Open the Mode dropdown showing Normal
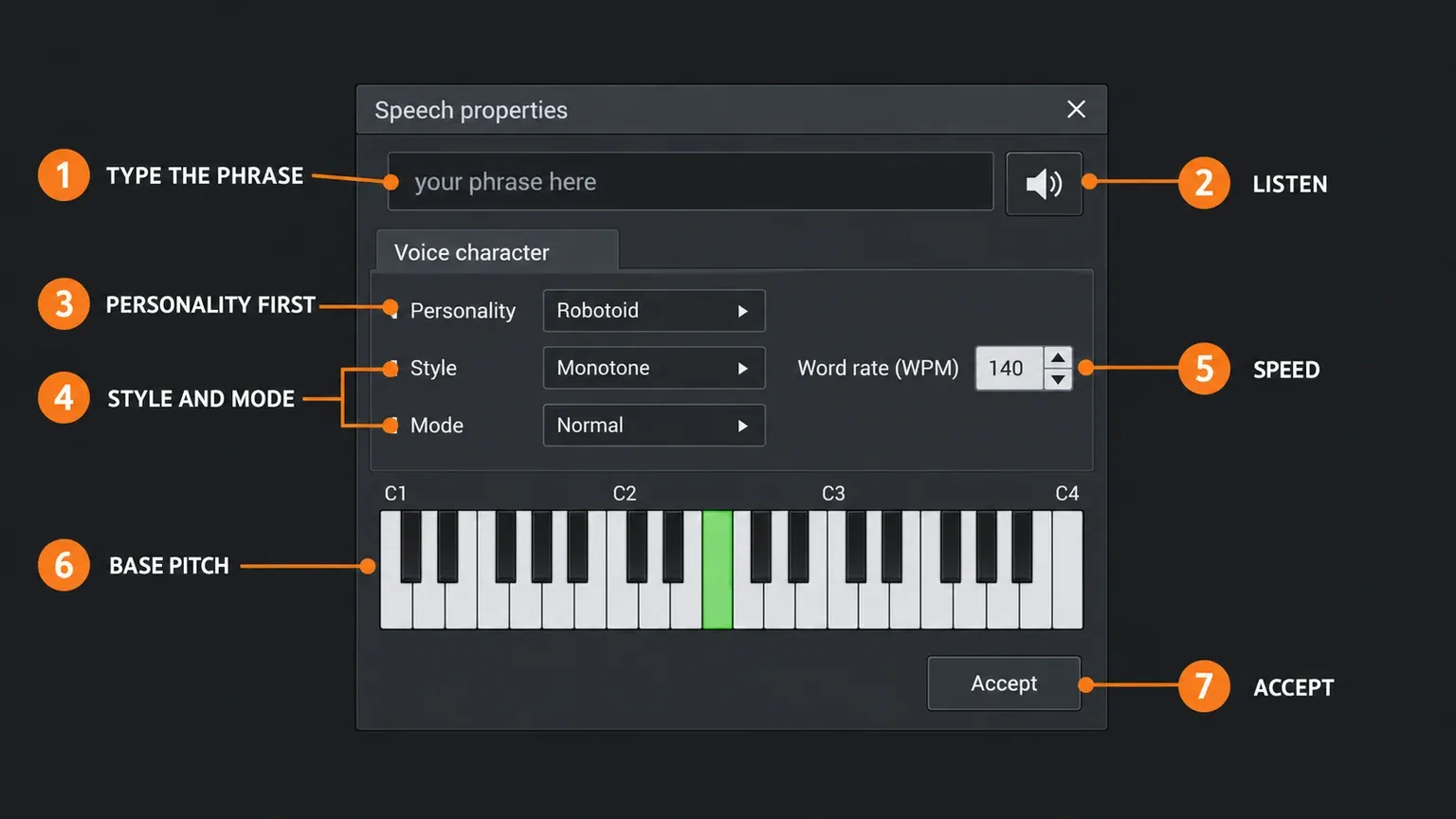Viewport: 1456px width, 819px height. pos(654,426)
